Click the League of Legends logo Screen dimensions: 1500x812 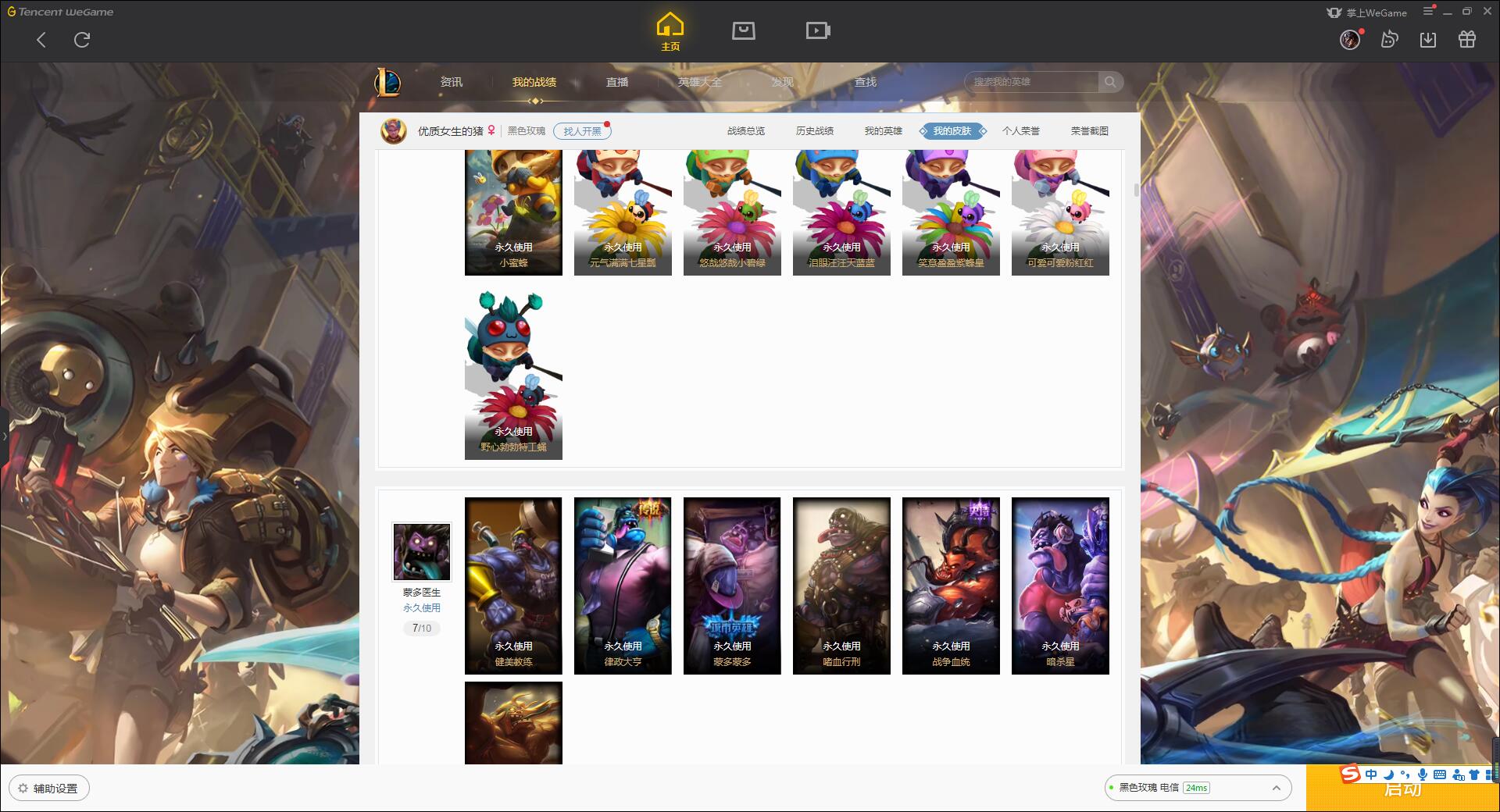coord(387,82)
